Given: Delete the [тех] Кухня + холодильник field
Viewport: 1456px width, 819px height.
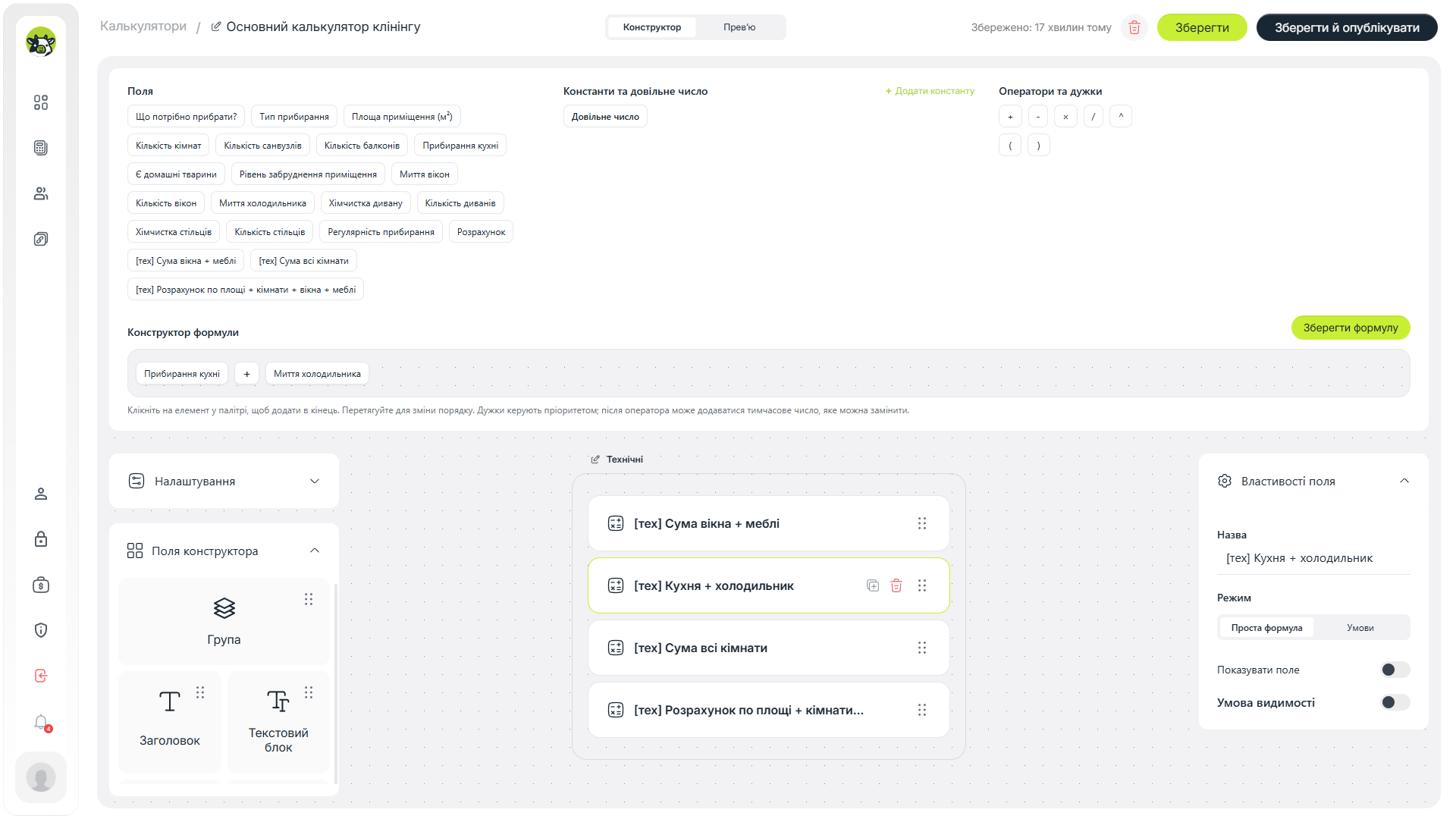Looking at the screenshot, I should point(896,585).
